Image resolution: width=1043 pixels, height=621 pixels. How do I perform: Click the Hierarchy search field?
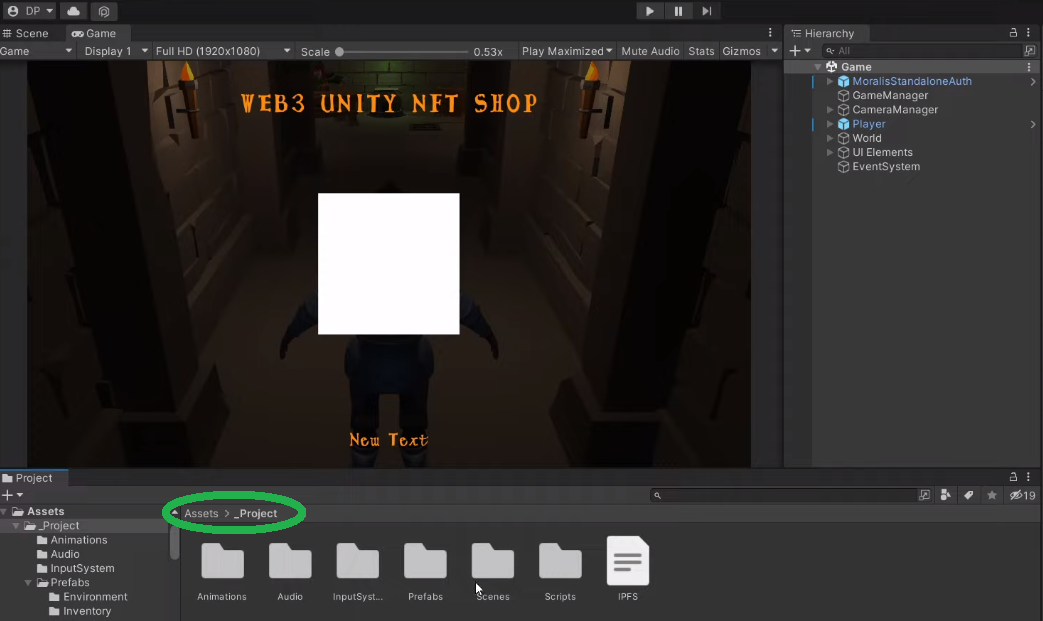921,51
